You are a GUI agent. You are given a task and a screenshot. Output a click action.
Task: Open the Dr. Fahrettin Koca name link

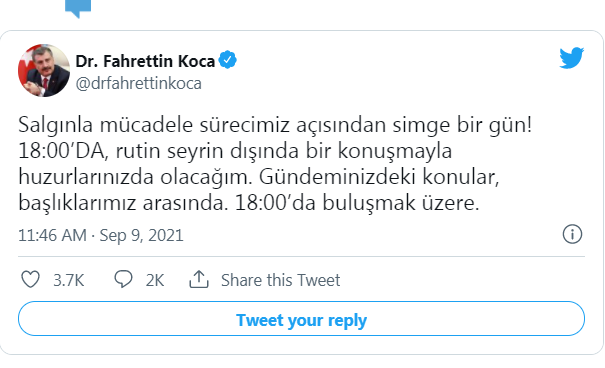(145, 61)
